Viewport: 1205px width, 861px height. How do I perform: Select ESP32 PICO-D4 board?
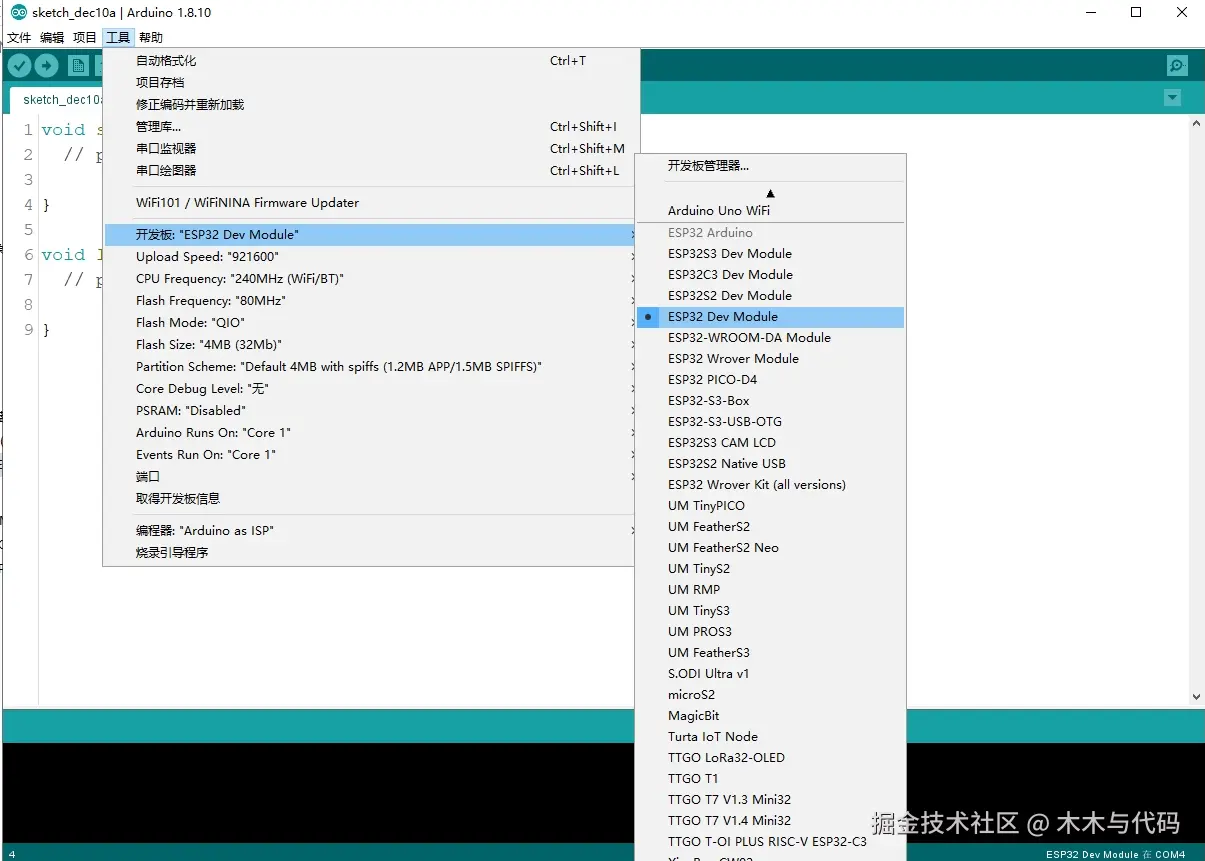(x=770, y=380)
